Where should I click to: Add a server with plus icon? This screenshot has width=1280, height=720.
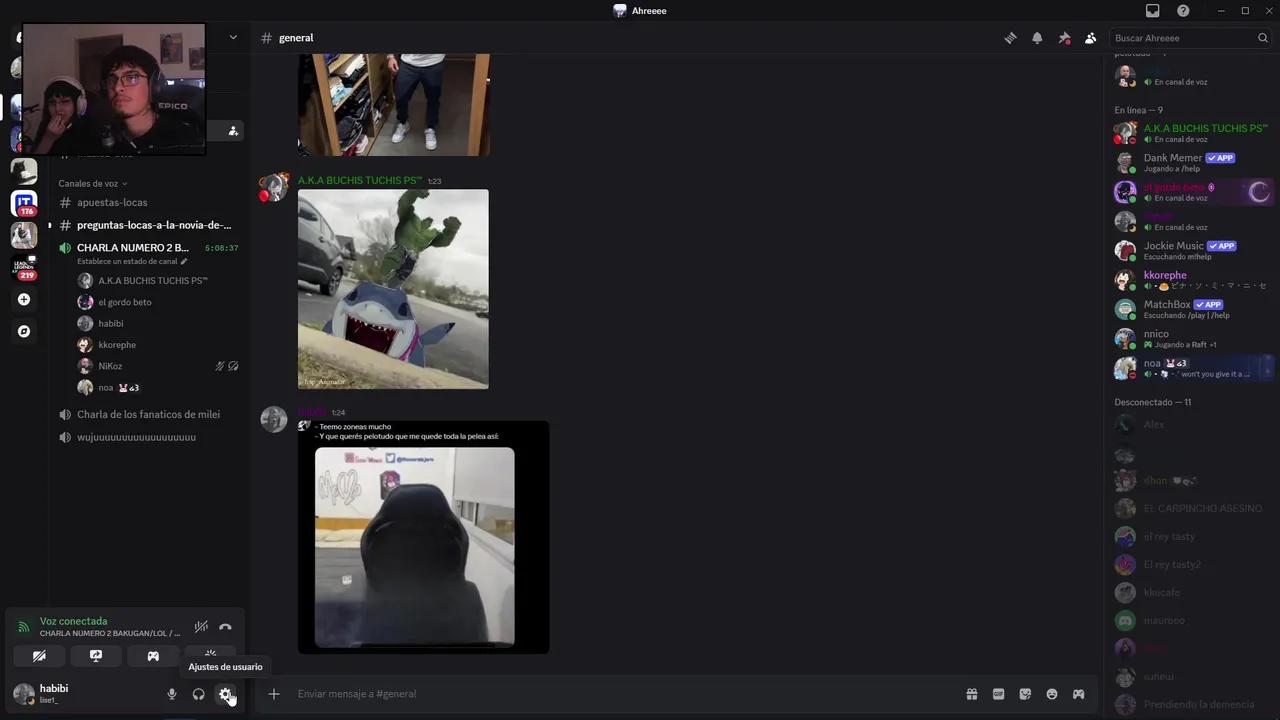click(24, 299)
